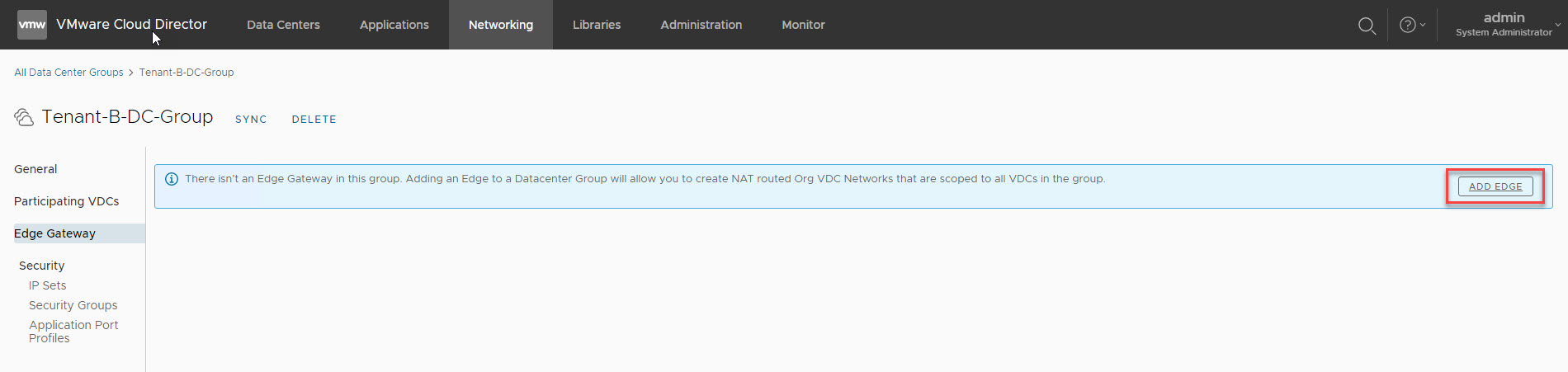Switch to the Applications tab
The image size is (1568, 372).
pos(394,25)
